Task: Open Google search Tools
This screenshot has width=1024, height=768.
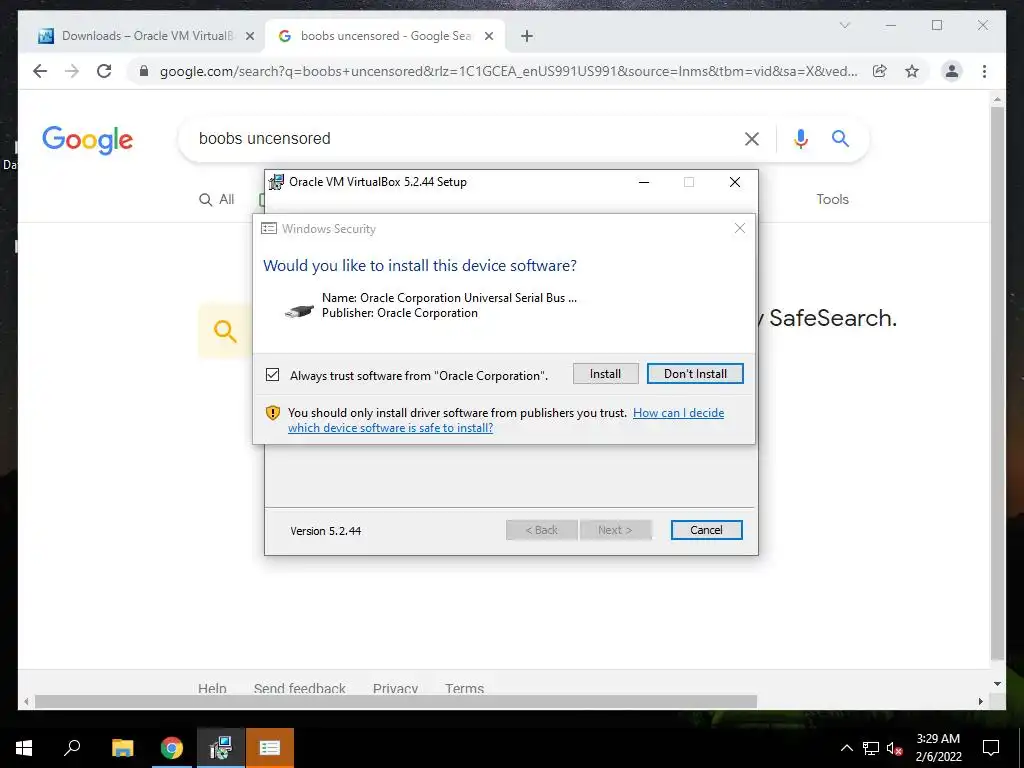Action: tap(833, 200)
